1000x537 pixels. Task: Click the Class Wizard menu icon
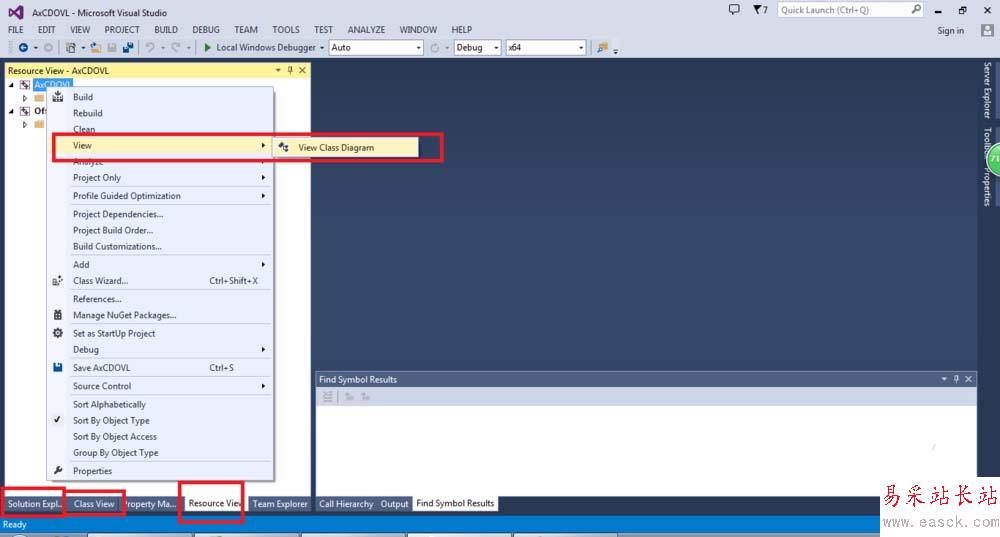coord(57,281)
